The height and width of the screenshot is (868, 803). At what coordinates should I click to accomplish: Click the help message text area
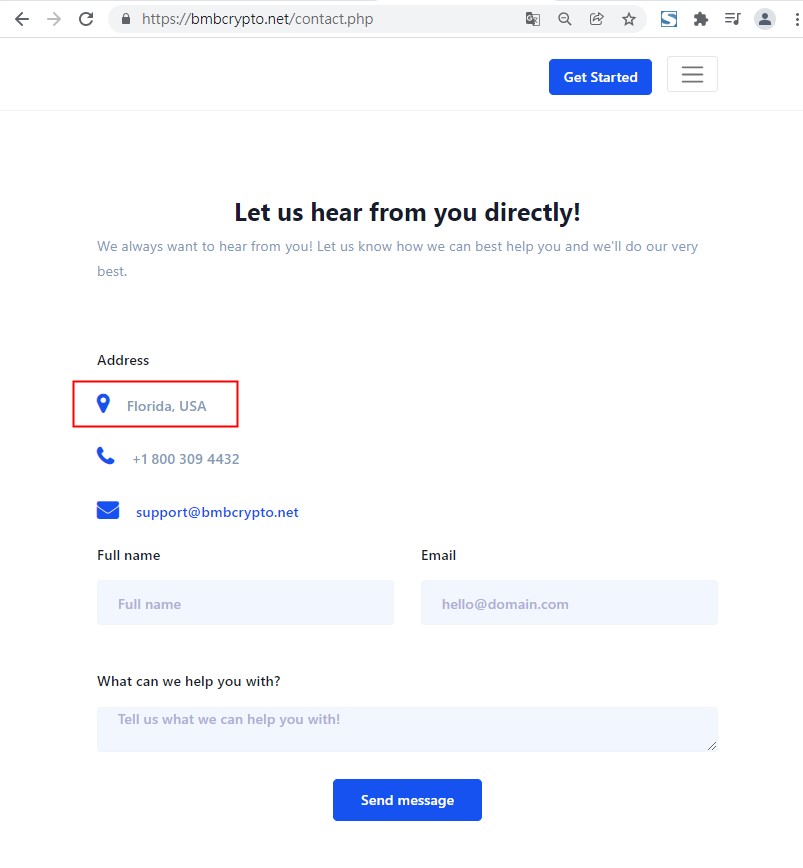[x=407, y=729]
